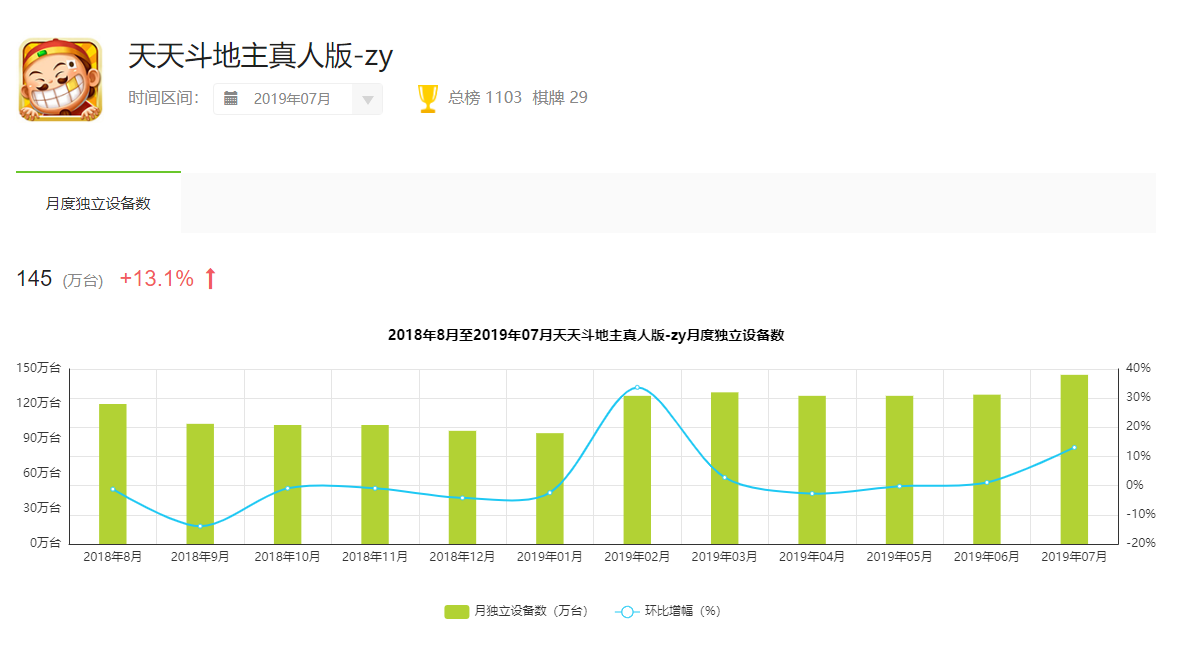Click the 2018年9月 line low point

200,526
